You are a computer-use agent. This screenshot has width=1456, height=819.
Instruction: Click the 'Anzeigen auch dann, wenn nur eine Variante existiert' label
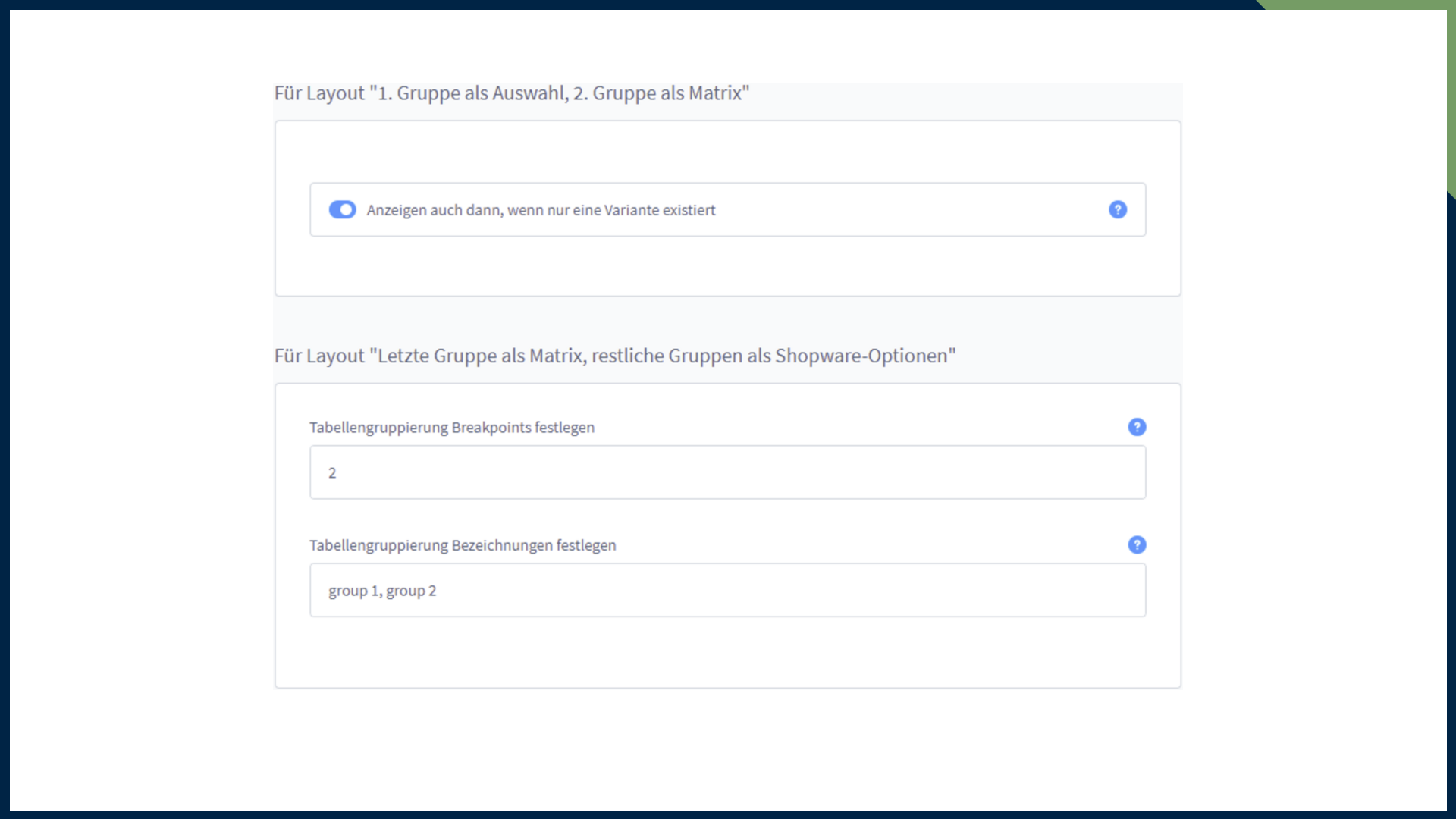click(541, 210)
